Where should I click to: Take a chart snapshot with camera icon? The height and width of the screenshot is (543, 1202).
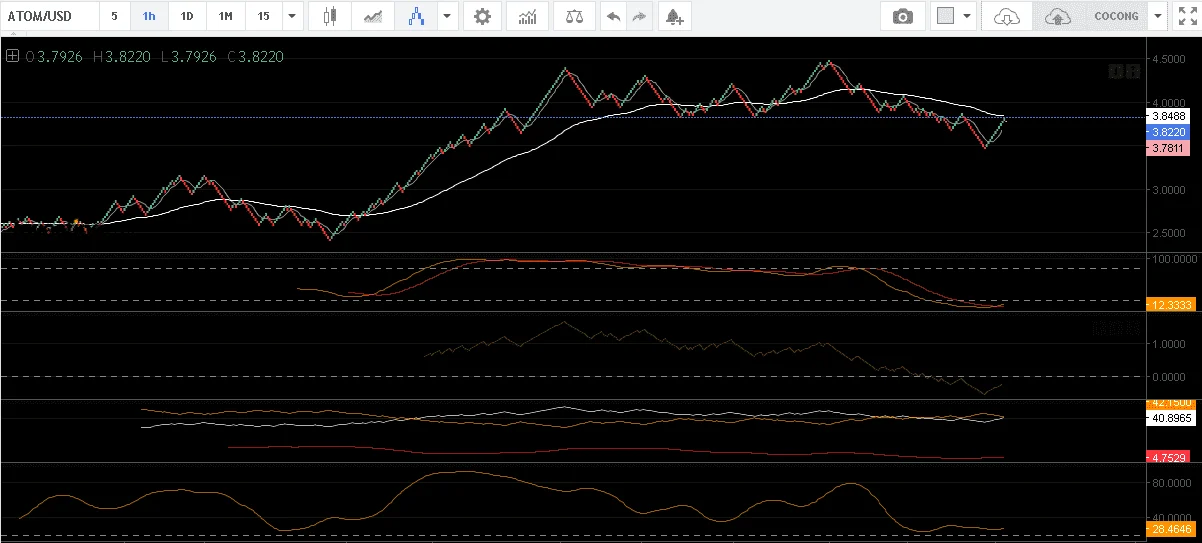point(903,16)
